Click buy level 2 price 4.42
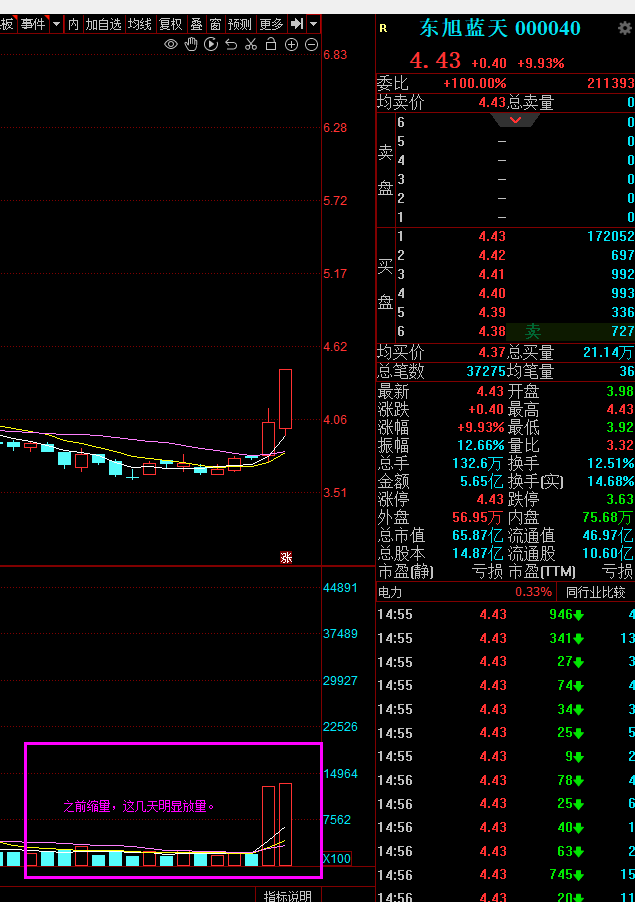The height and width of the screenshot is (902, 635). click(492, 255)
